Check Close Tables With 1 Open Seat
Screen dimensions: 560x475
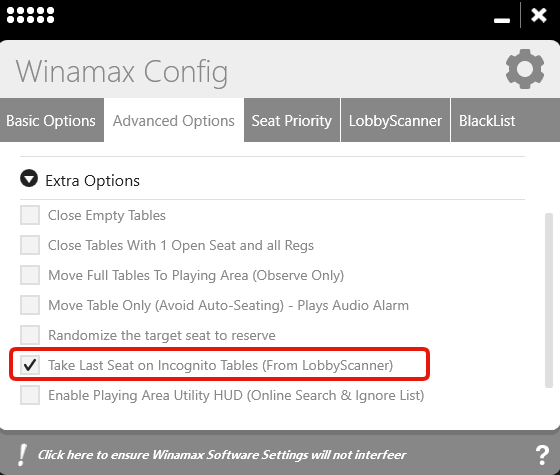point(30,245)
